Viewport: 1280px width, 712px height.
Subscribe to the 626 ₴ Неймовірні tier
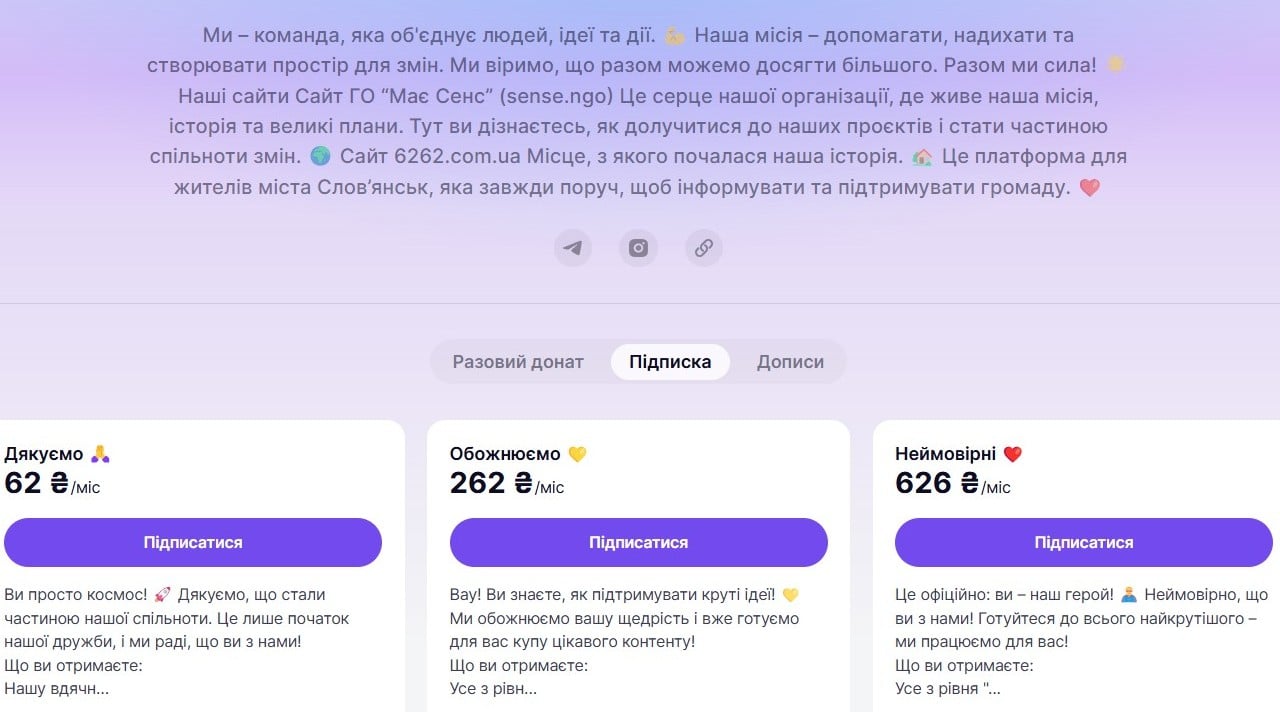click(1083, 543)
